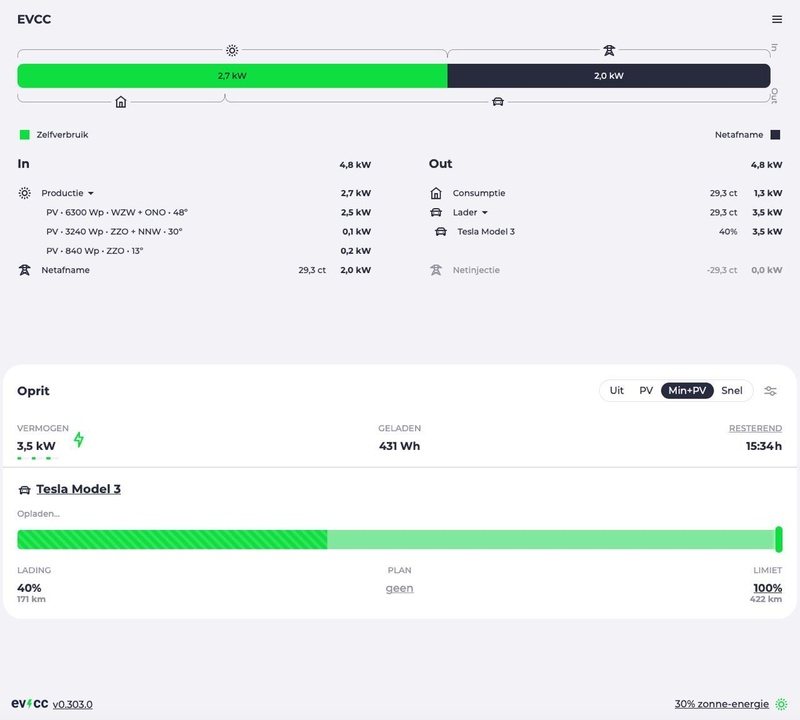Collapse the Lader dropdown arrow
This screenshot has width=800, height=720.
[485, 213]
